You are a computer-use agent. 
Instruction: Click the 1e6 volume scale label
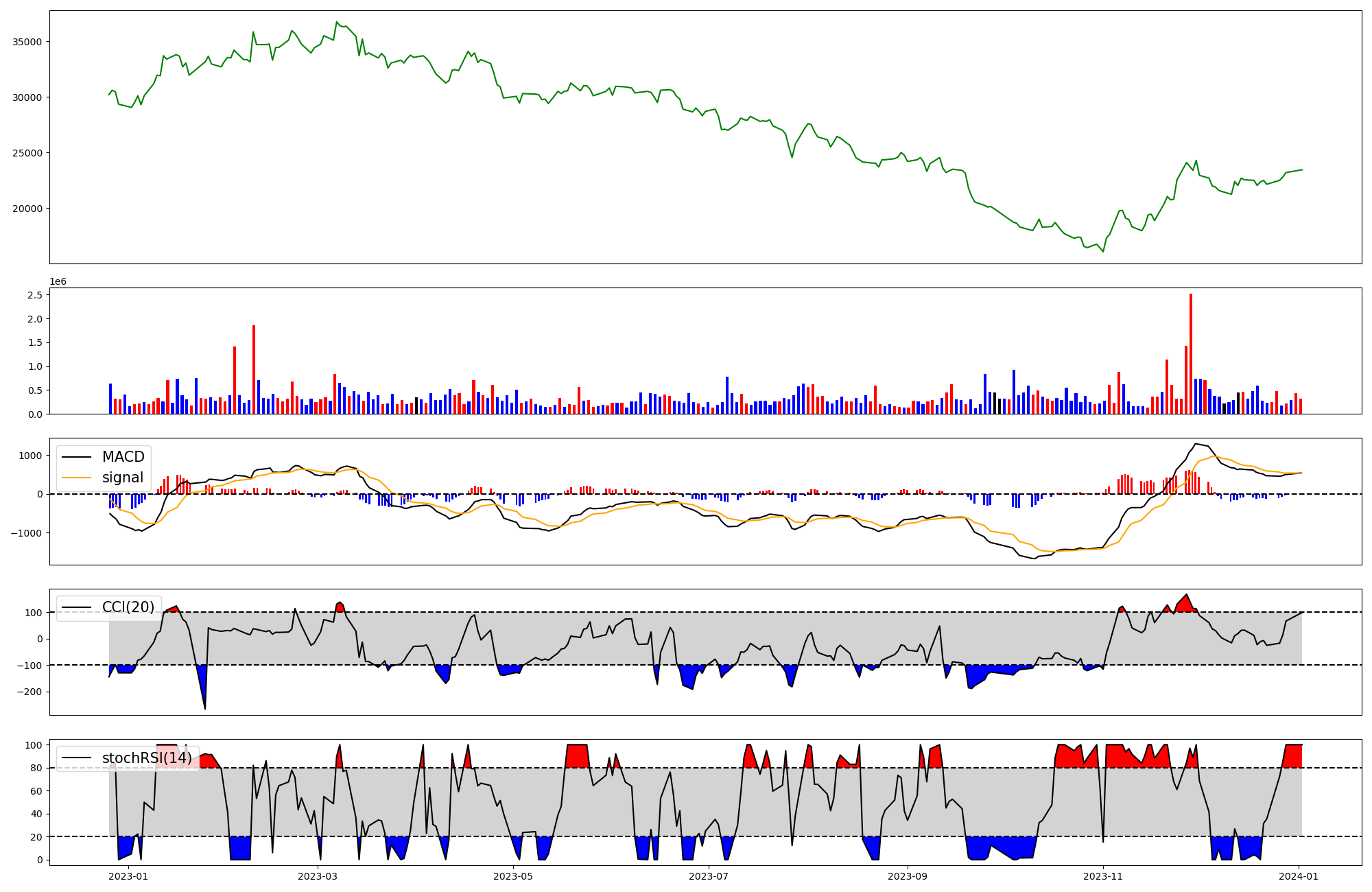point(58,282)
